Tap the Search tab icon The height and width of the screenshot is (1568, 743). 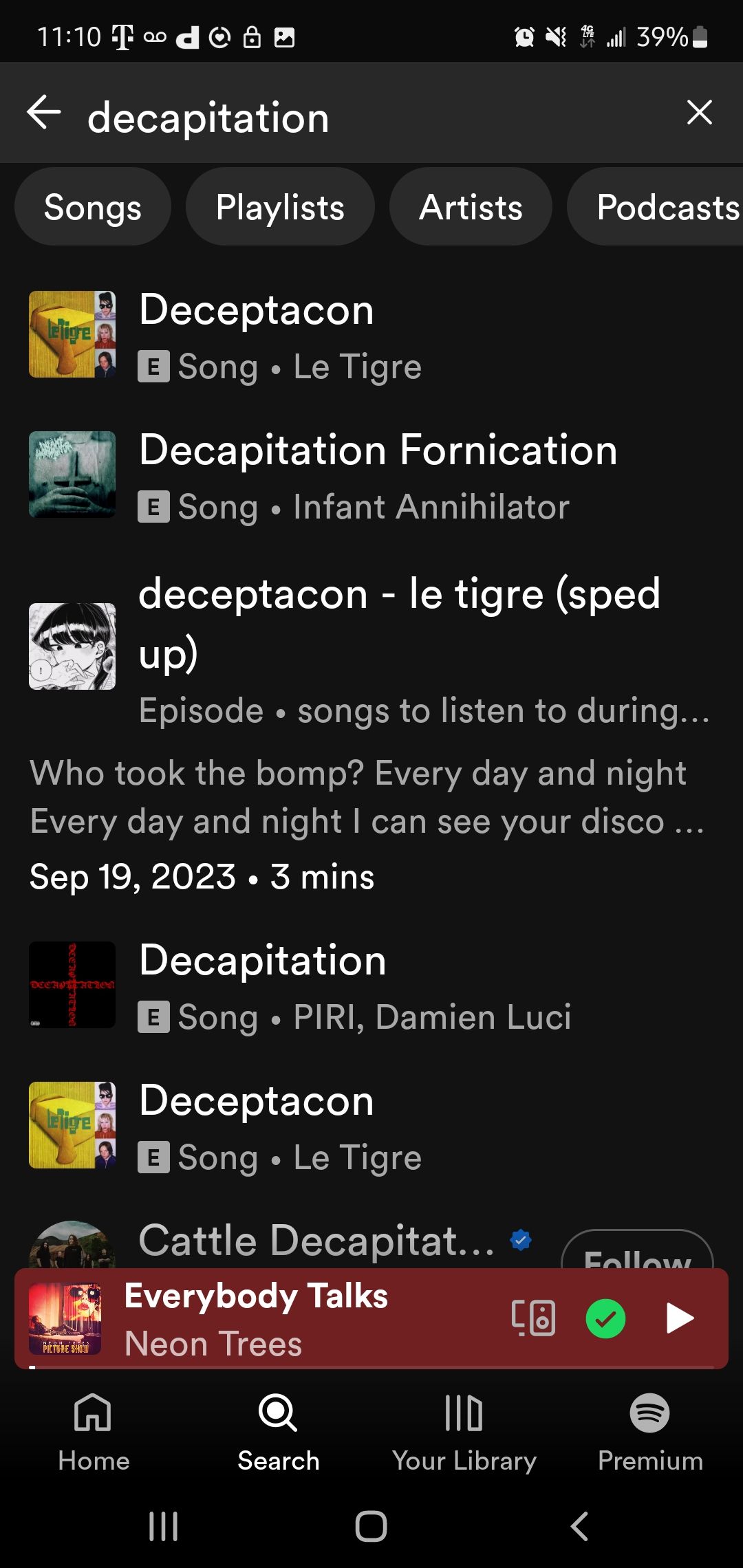(278, 1414)
